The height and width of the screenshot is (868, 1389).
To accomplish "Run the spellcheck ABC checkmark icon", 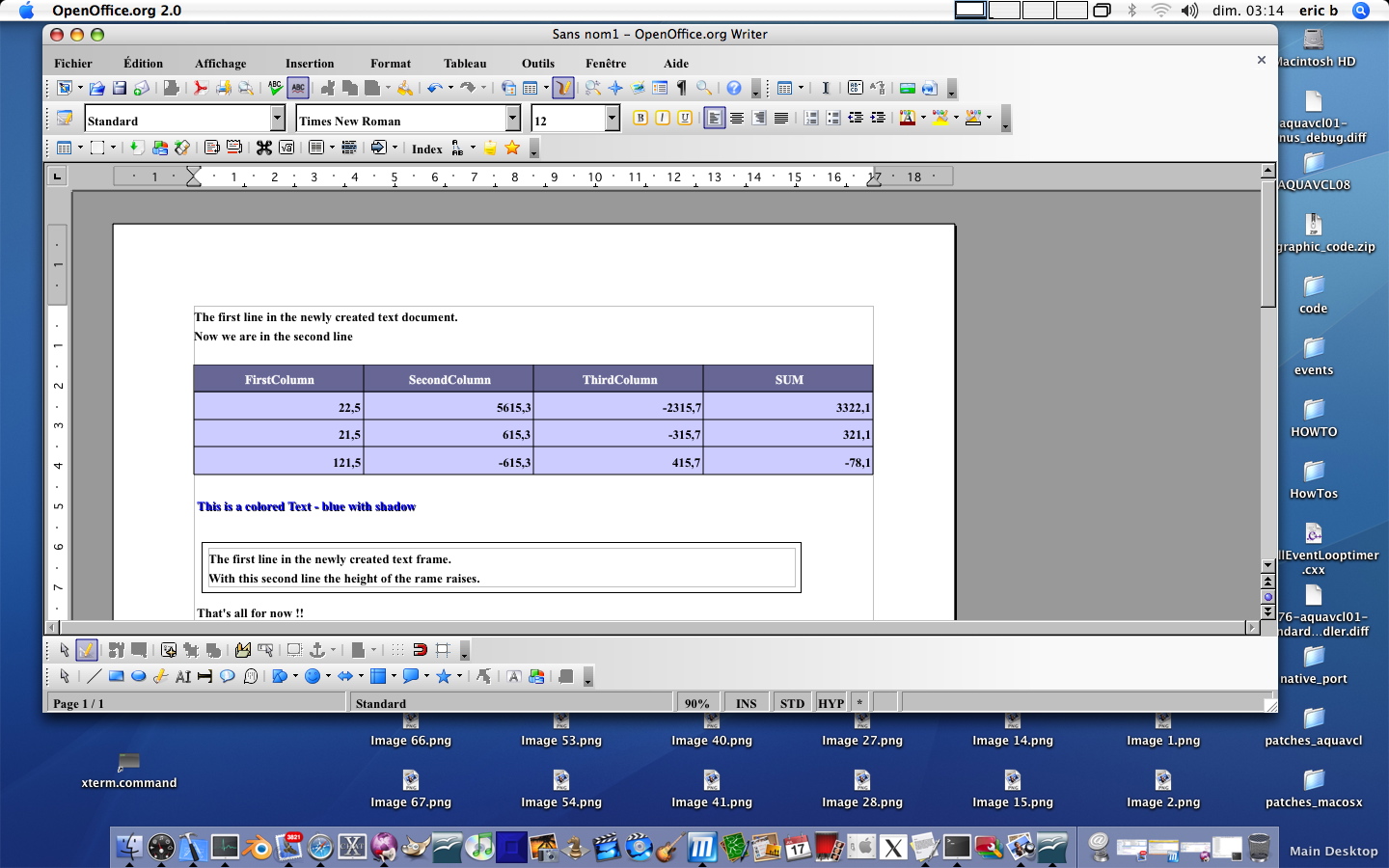I will [x=275, y=89].
